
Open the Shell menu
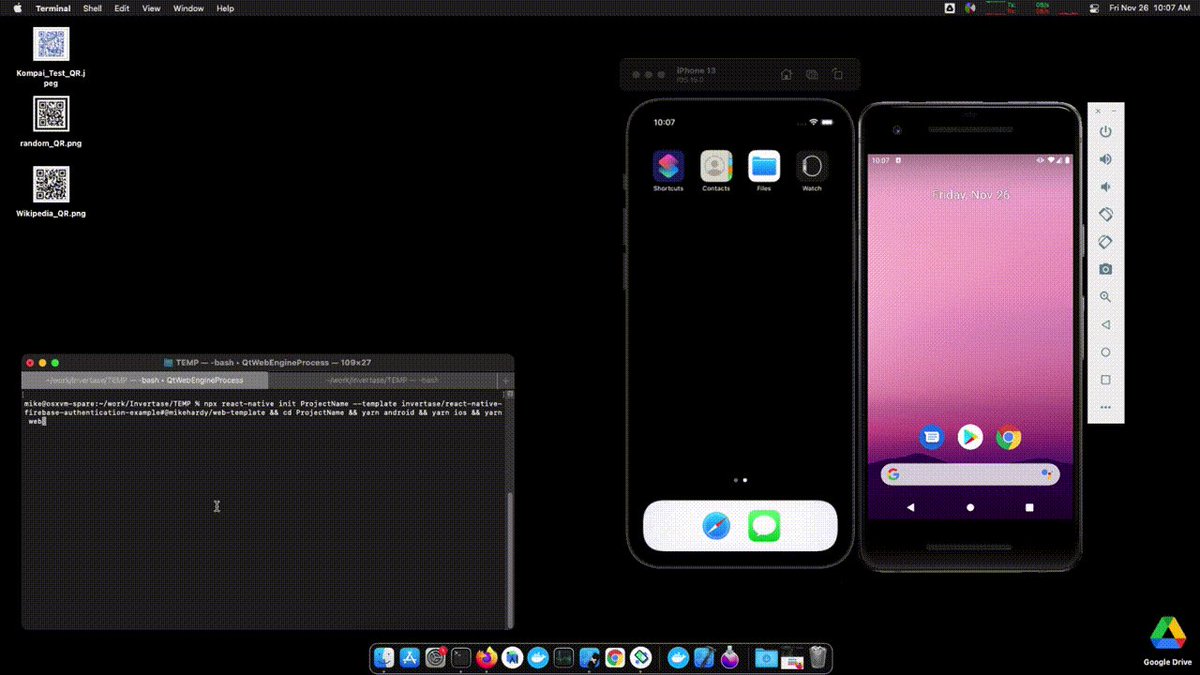[92, 8]
